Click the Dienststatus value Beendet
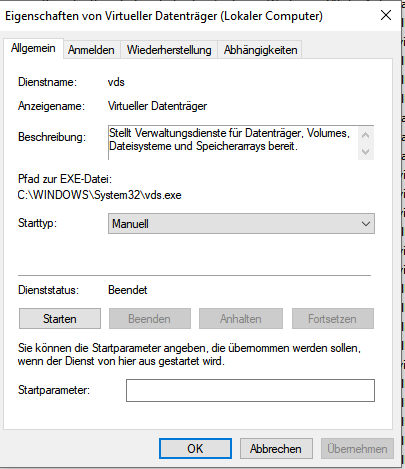405x469 pixels. [x=128, y=290]
